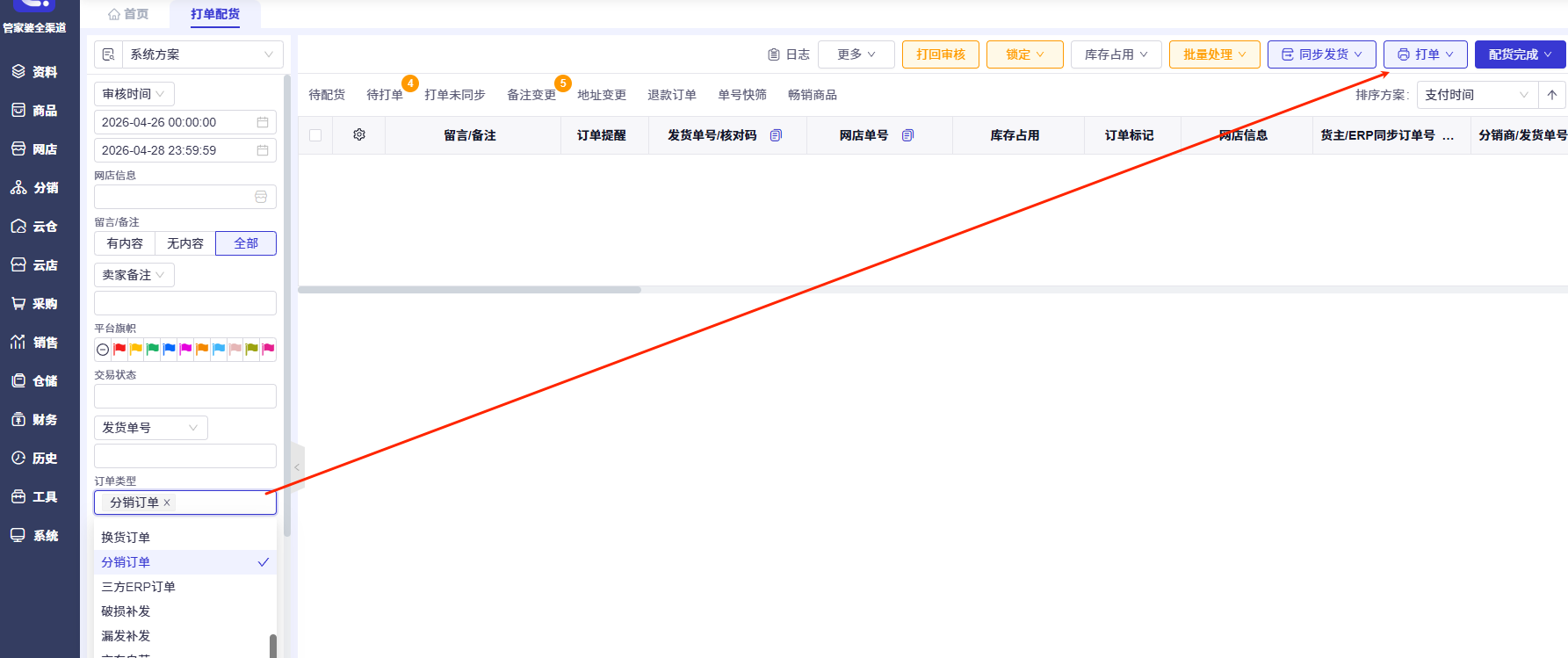Screen dimensions: 1568x658
Task: Pick the red platform flag
Action: 119,350
